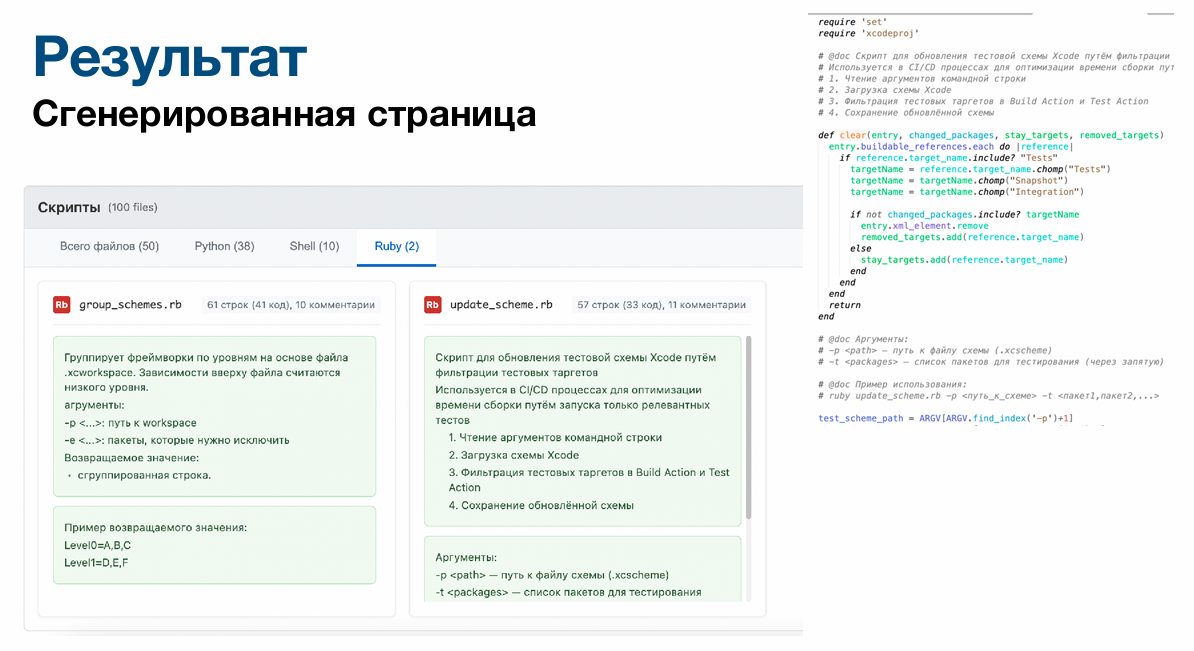This screenshot has height=651, width=1194.
Task: Click the '-p <...>: путь к workspace' line
Action: tap(130, 423)
